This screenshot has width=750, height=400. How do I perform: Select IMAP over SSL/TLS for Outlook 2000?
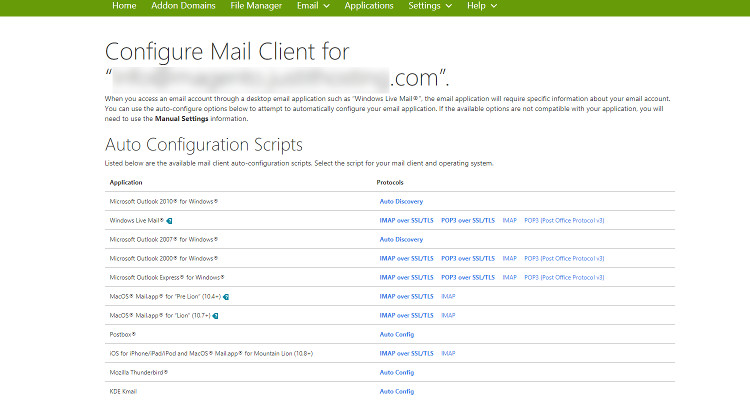406,258
